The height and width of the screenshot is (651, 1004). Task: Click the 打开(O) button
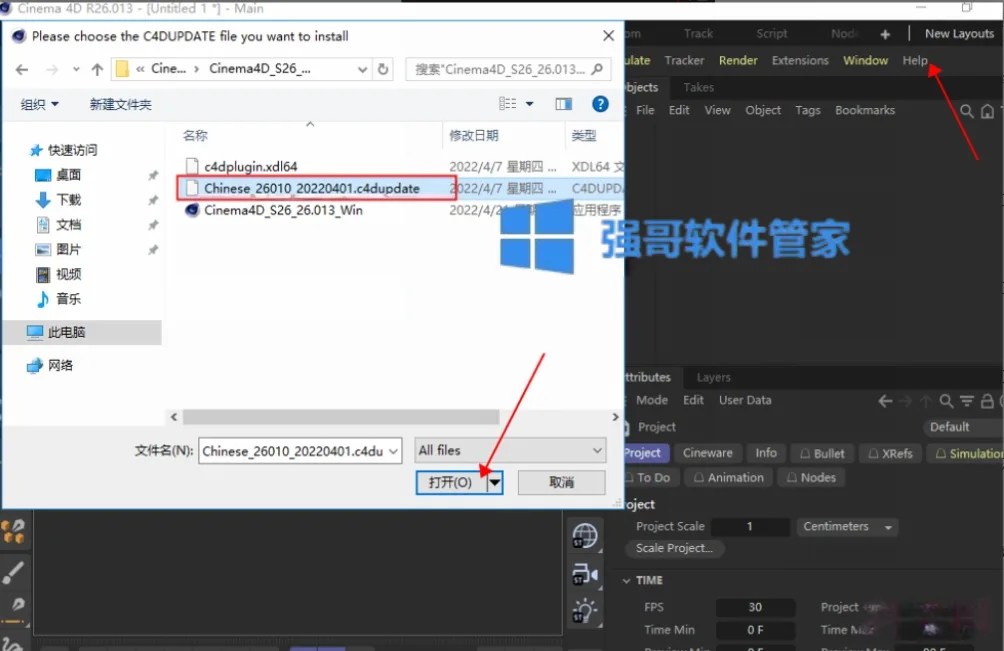pos(451,482)
